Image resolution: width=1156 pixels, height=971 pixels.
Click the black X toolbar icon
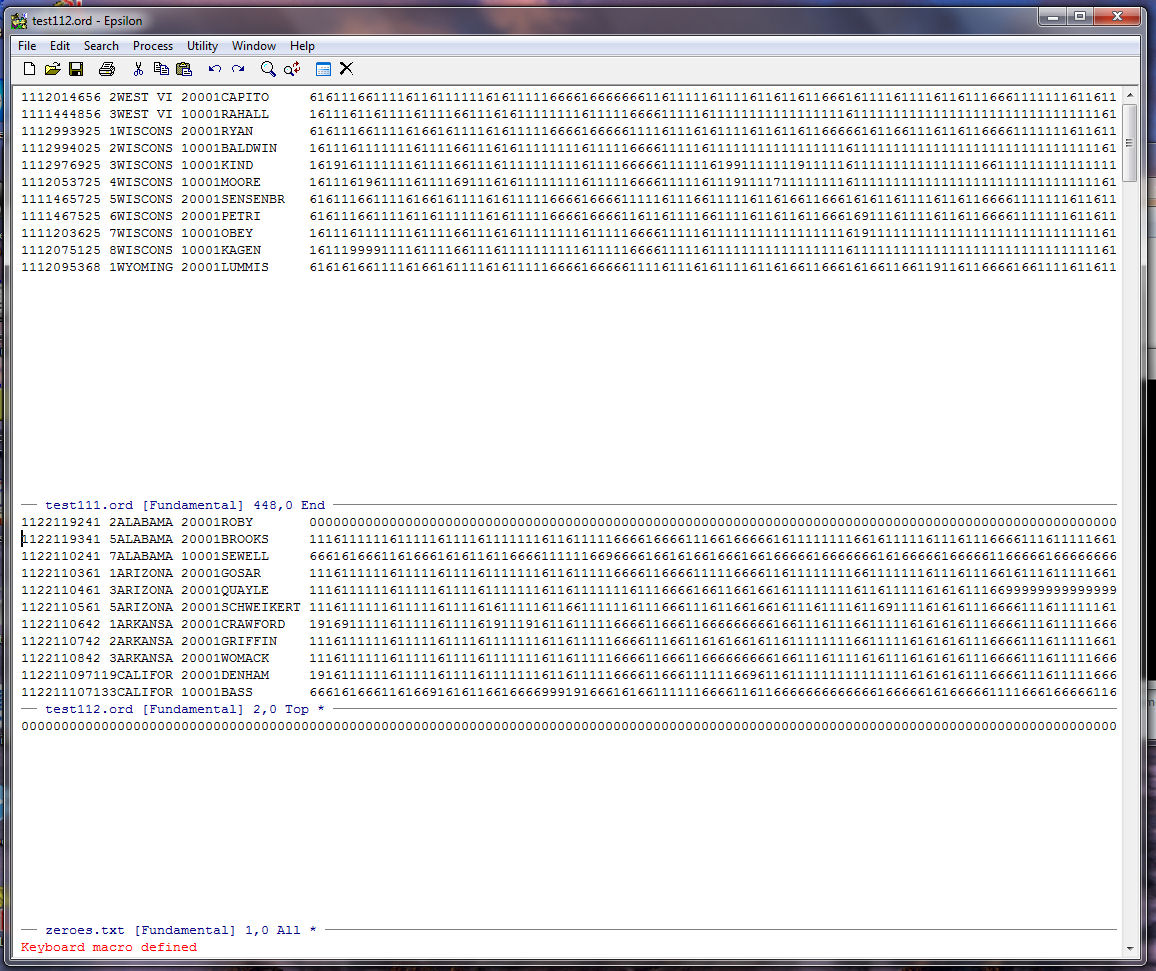click(x=346, y=69)
